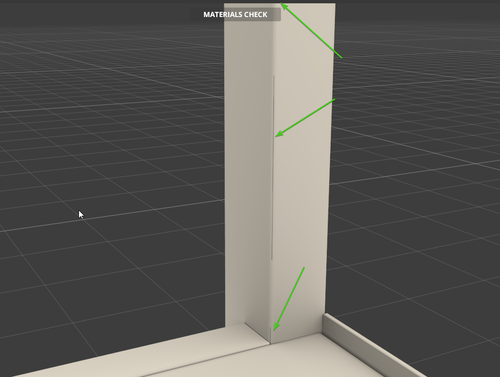Click the top edge of the post
The height and width of the screenshot is (377, 500).
coord(279,4)
